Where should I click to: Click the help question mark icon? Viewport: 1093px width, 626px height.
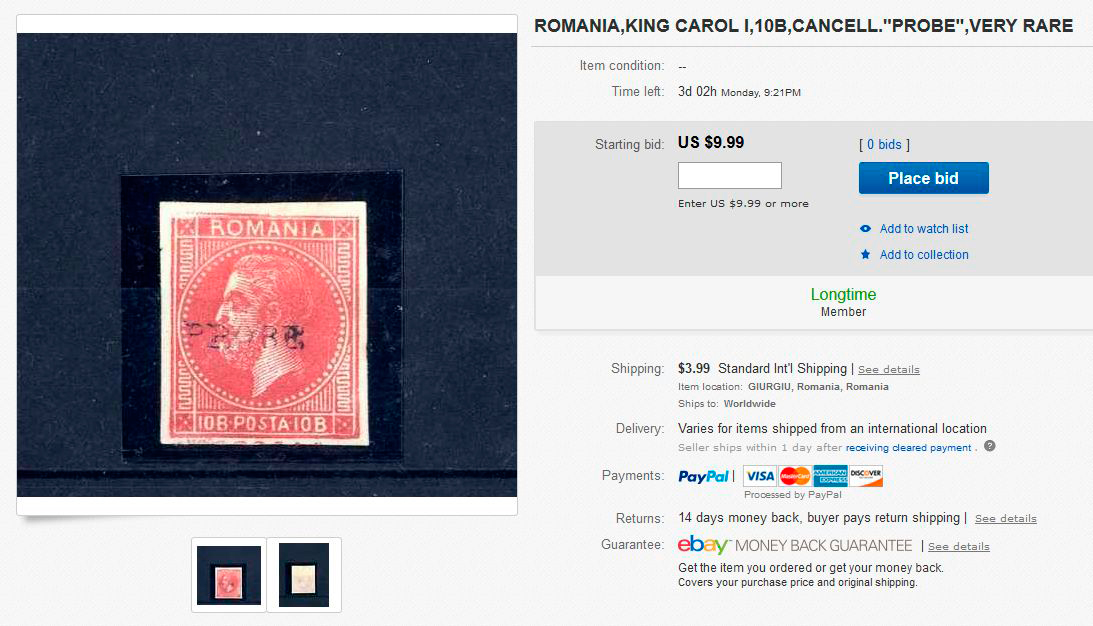[989, 446]
